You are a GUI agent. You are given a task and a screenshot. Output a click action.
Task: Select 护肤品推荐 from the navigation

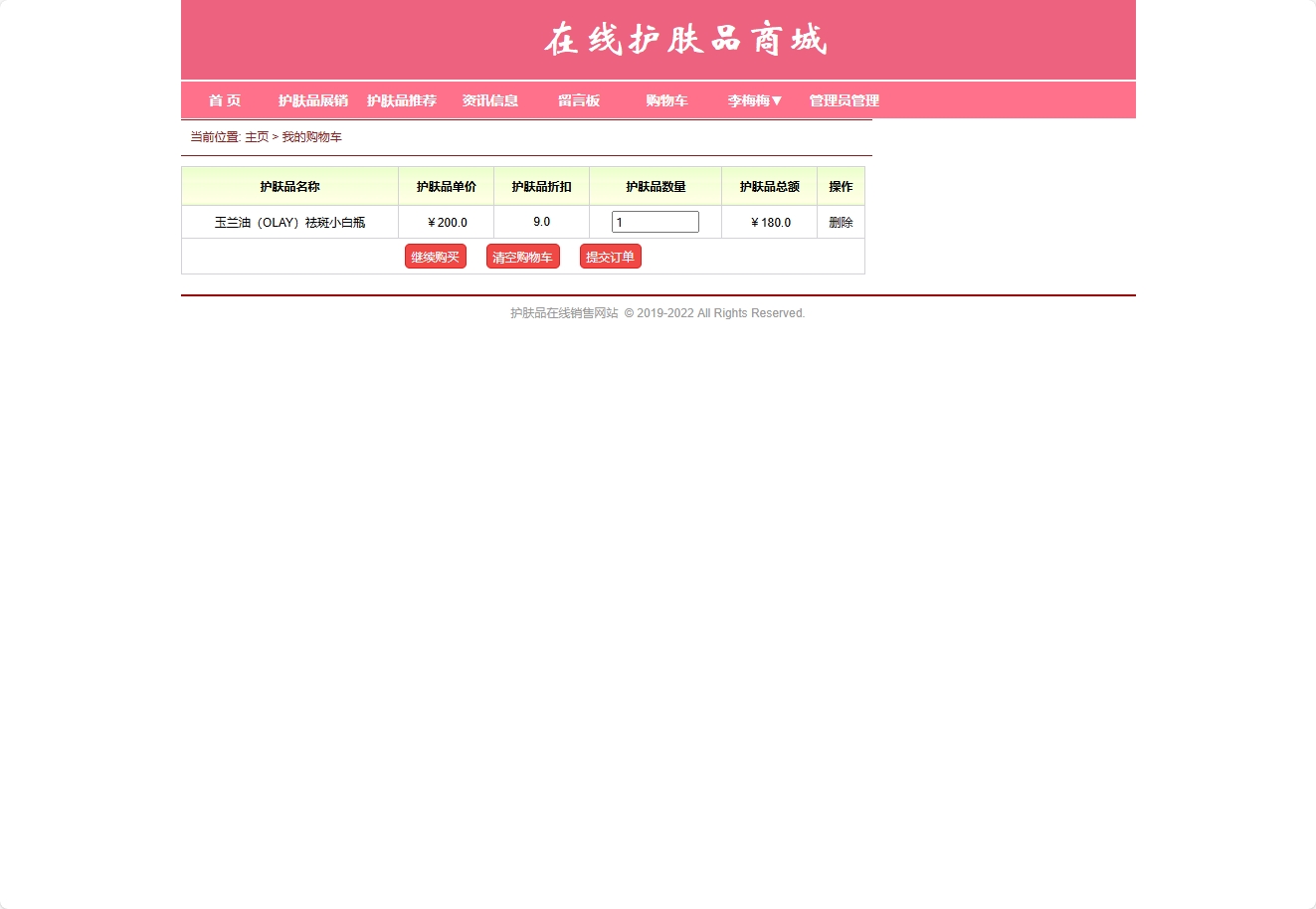pos(401,100)
